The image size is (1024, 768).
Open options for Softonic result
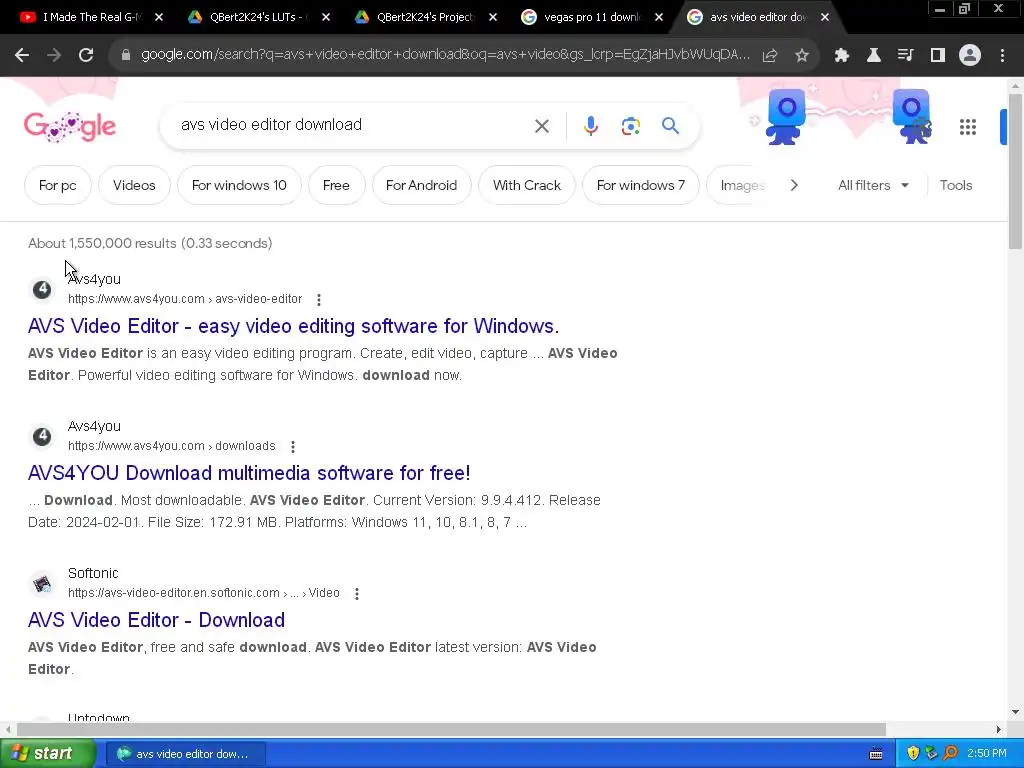[357, 594]
